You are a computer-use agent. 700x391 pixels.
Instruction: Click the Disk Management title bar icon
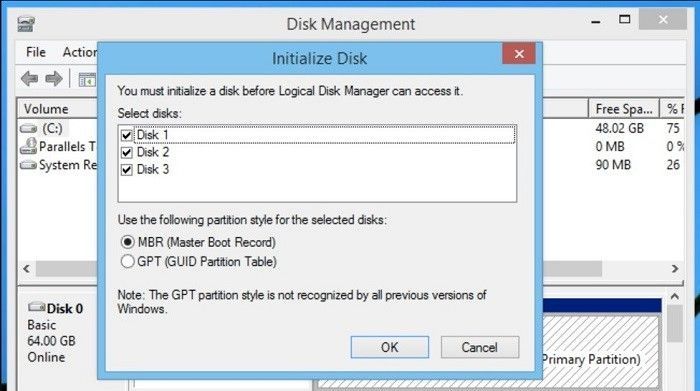point(26,24)
